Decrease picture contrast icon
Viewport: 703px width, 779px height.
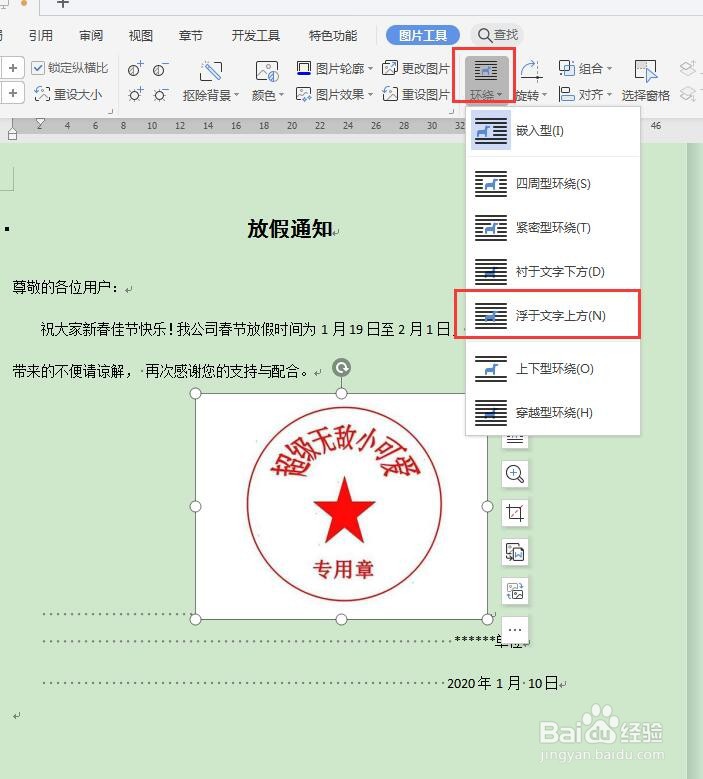click(160, 69)
